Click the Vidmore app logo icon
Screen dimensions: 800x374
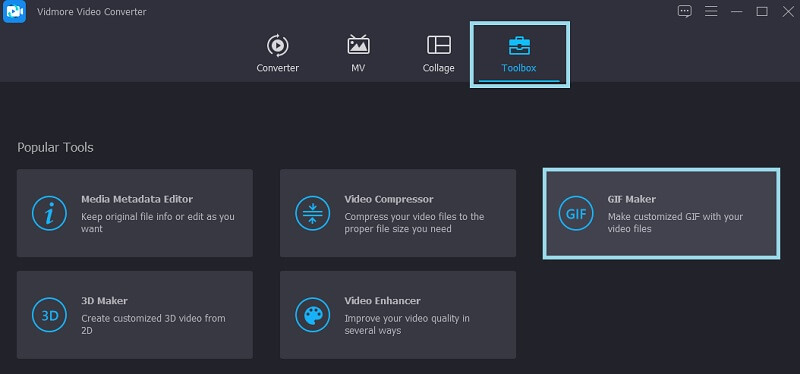[x=14, y=12]
